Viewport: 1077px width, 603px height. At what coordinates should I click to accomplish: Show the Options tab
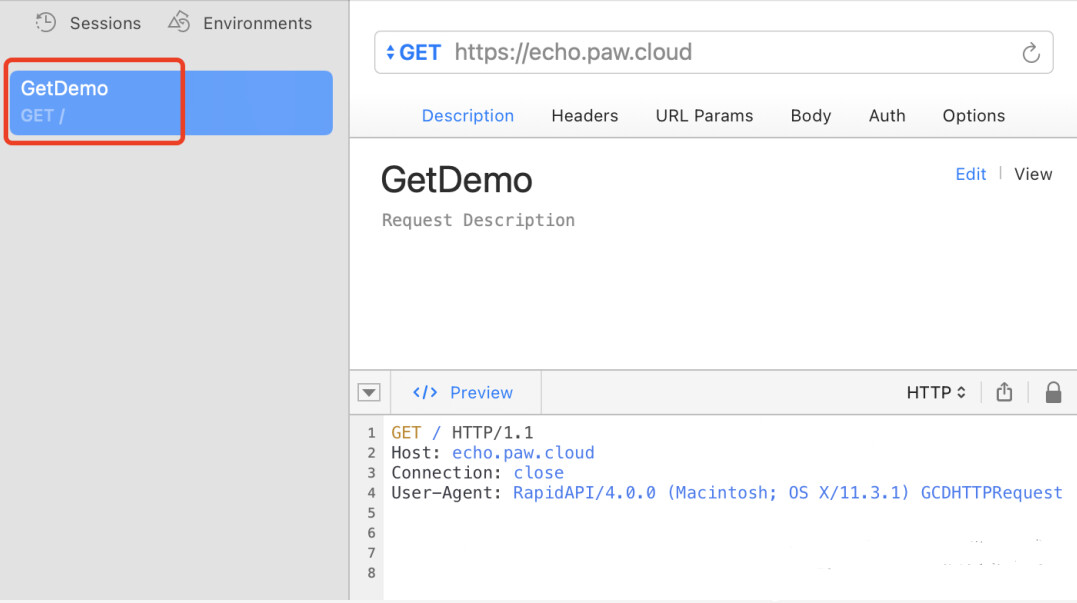(x=973, y=116)
